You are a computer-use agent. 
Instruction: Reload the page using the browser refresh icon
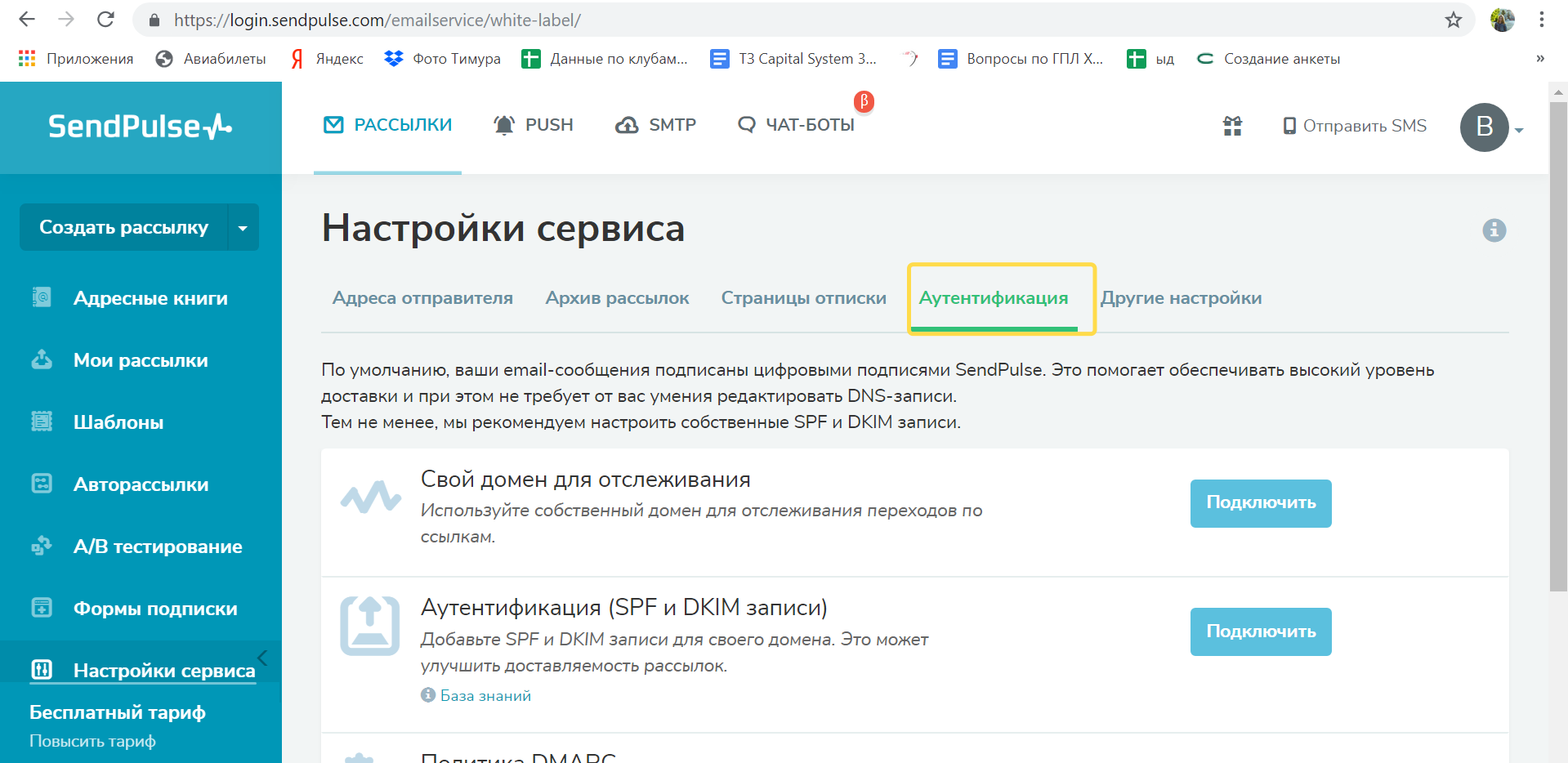(x=105, y=20)
